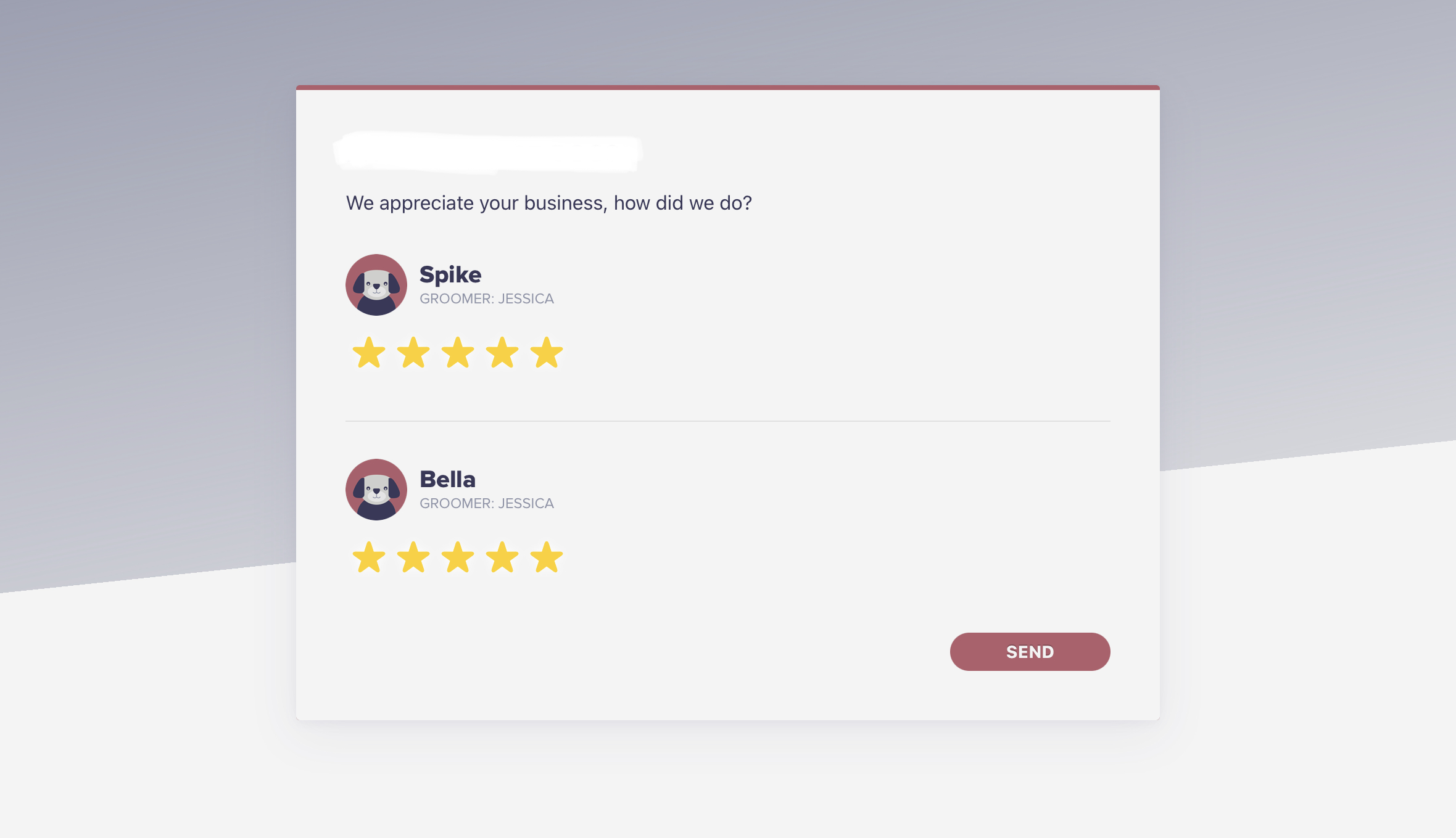The image size is (1456, 838).
Task: Click the divider between Spike and Bella
Action: 728,421
